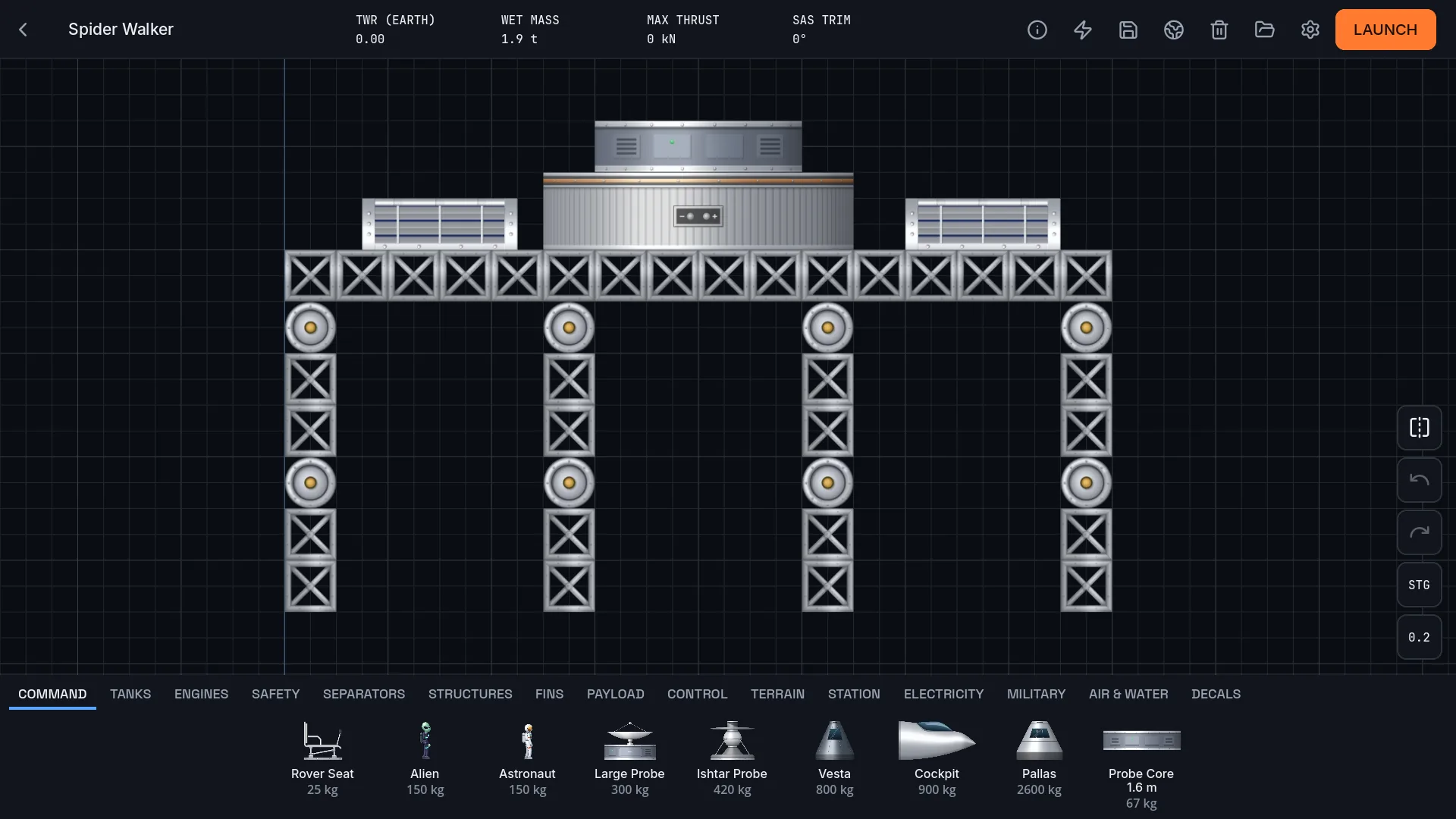The width and height of the screenshot is (1456, 819).
Task: Switch to the AIR & WATER tab
Action: pyautogui.click(x=1128, y=694)
